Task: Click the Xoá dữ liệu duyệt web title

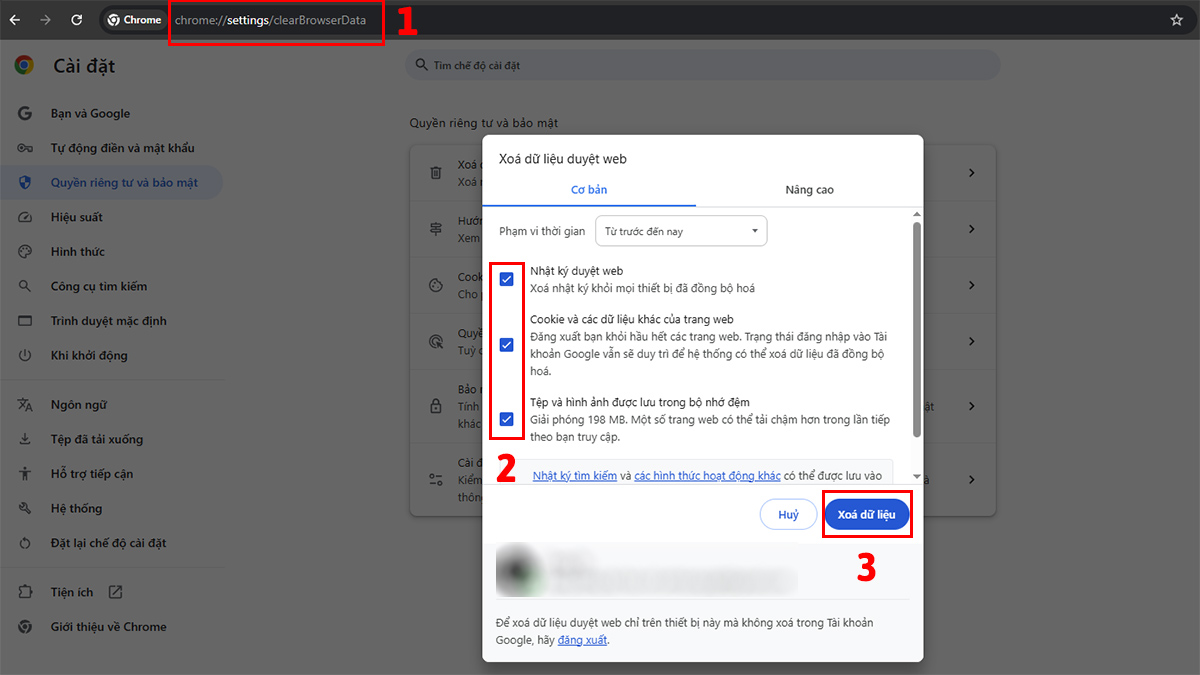Action: click(563, 158)
